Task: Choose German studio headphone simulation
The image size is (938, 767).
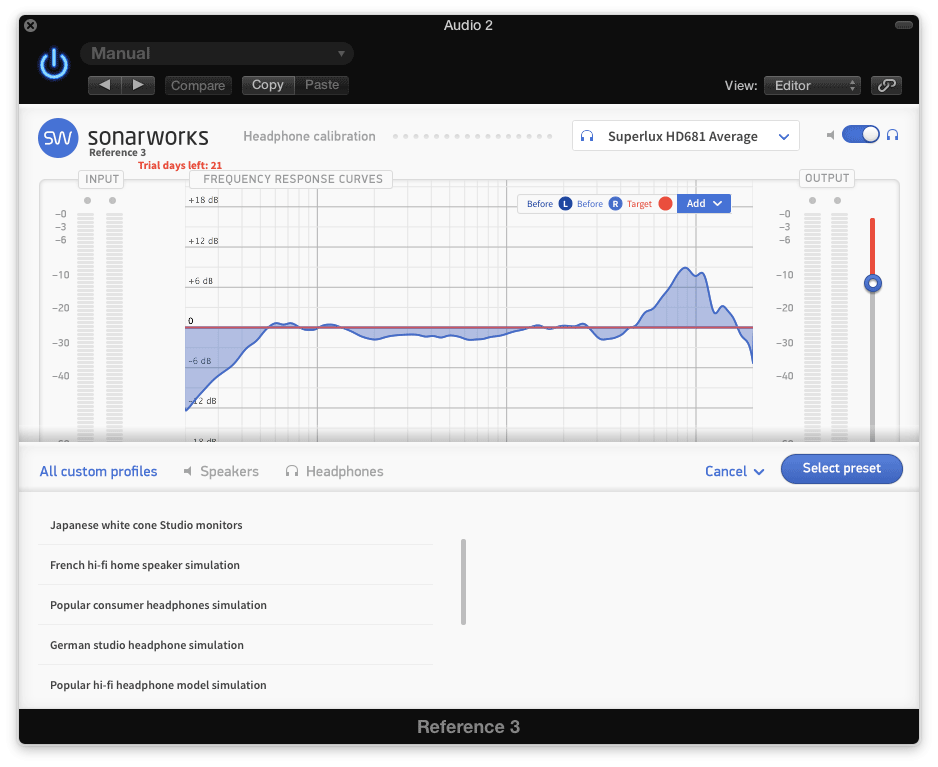Action: [236, 645]
